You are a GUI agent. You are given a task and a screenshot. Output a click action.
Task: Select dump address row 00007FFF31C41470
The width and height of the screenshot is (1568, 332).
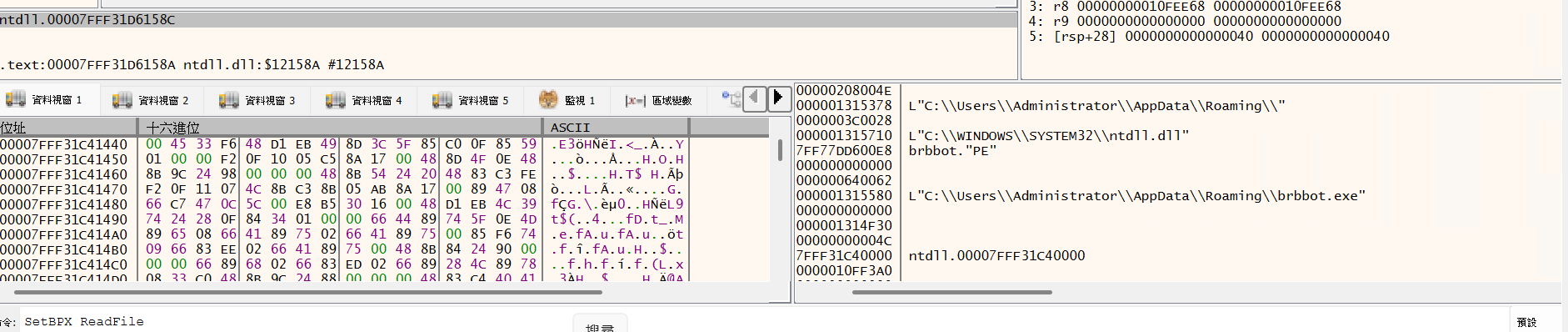64,189
